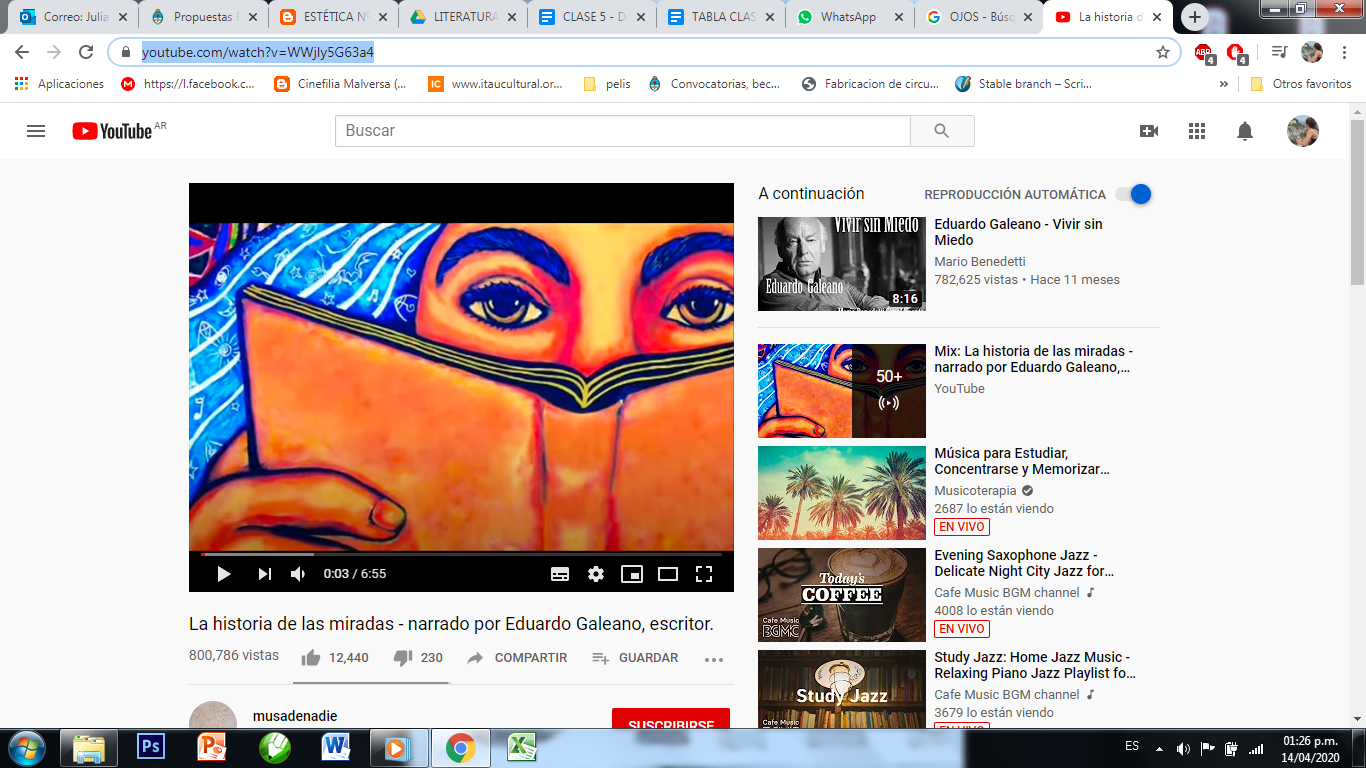Open YouTube account avatar menu
Image resolution: width=1366 pixels, height=768 pixels.
[1303, 131]
